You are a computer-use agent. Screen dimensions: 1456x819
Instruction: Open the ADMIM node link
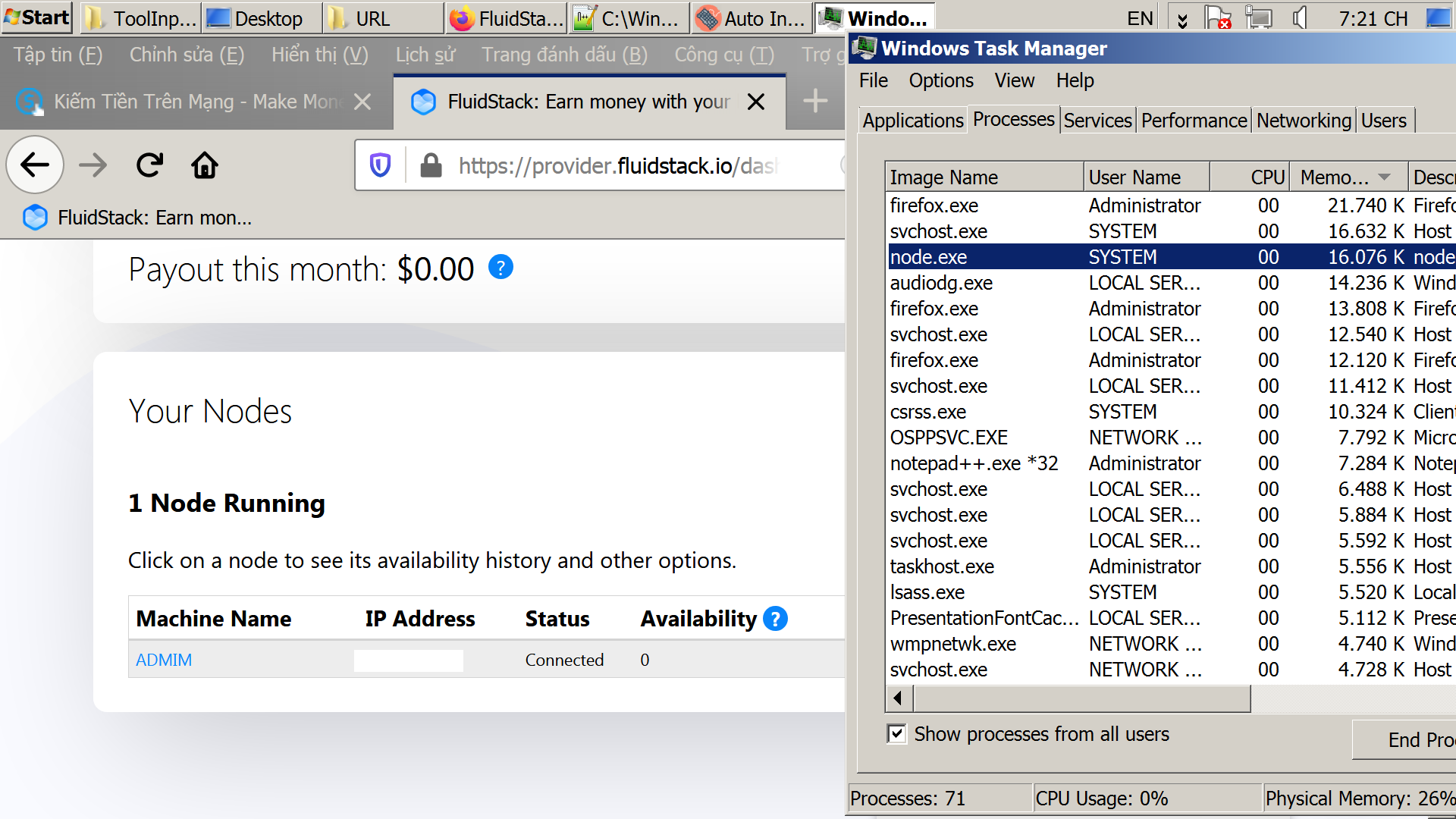tap(164, 660)
